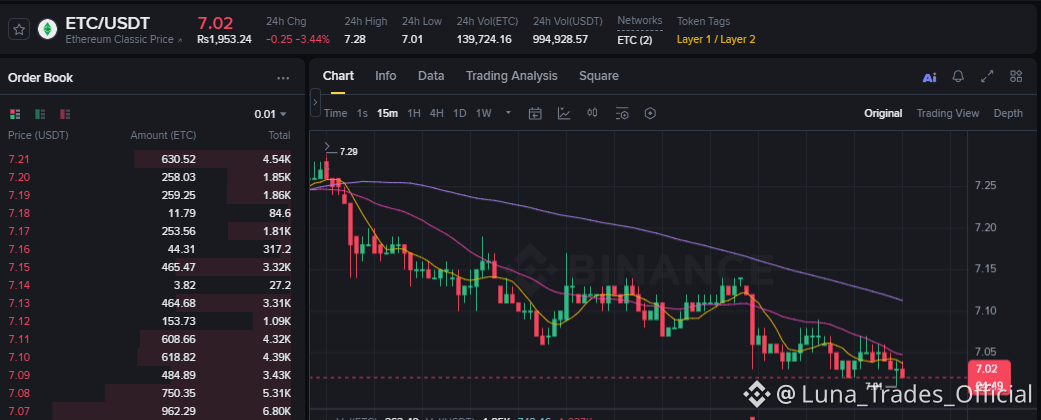Add ETC/USDT to favorites with the star
Image resolution: width=1041 pixels, height=420 pixels.
pos(19,29)
